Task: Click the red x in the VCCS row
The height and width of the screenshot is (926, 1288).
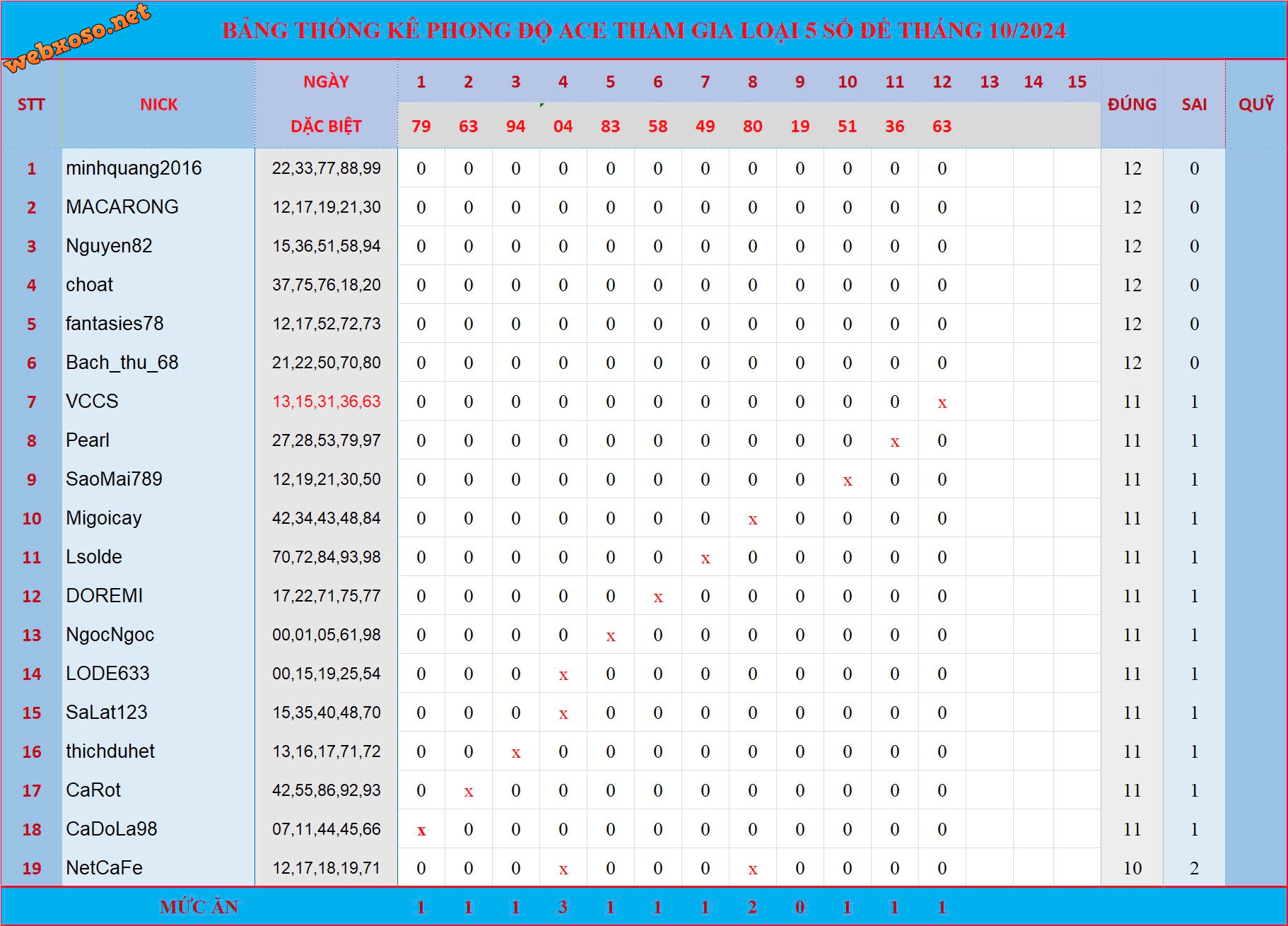Action: point(942,403)
